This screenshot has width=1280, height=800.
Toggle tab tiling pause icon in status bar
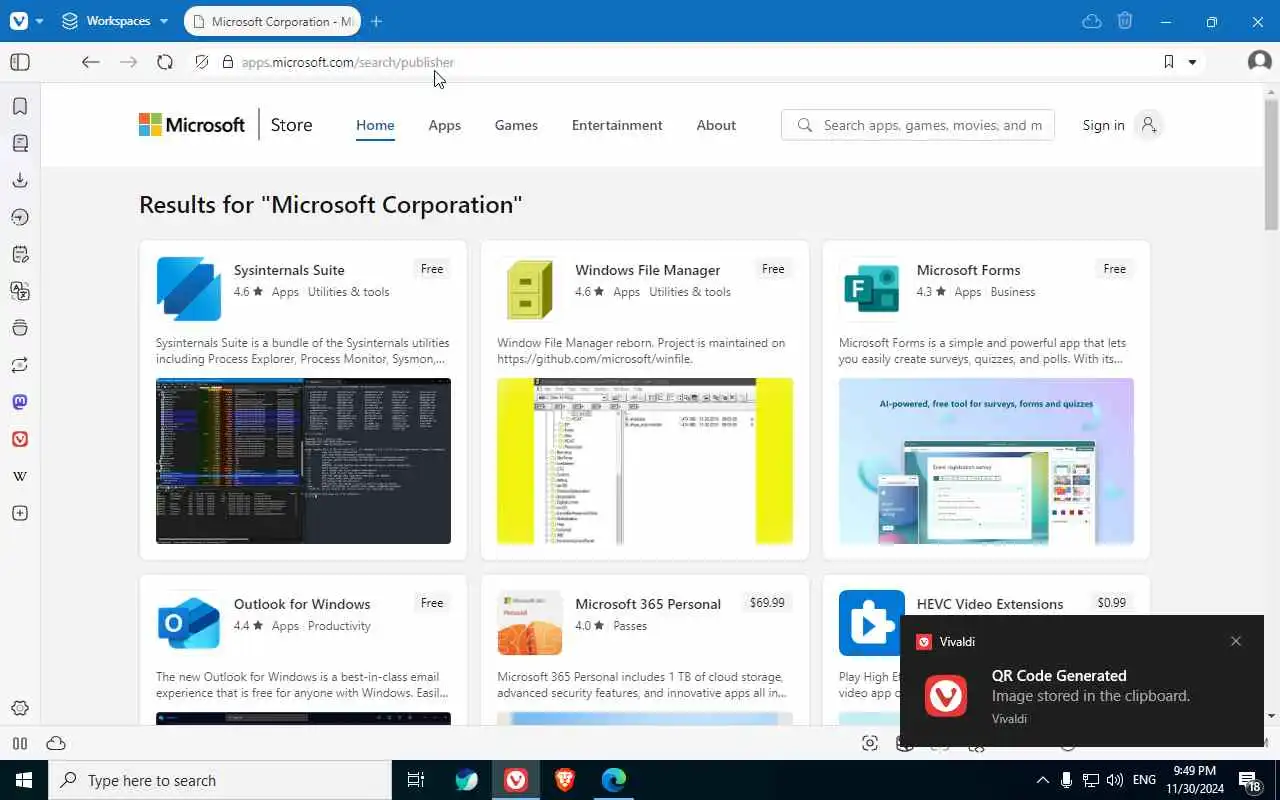coord(20,743)
